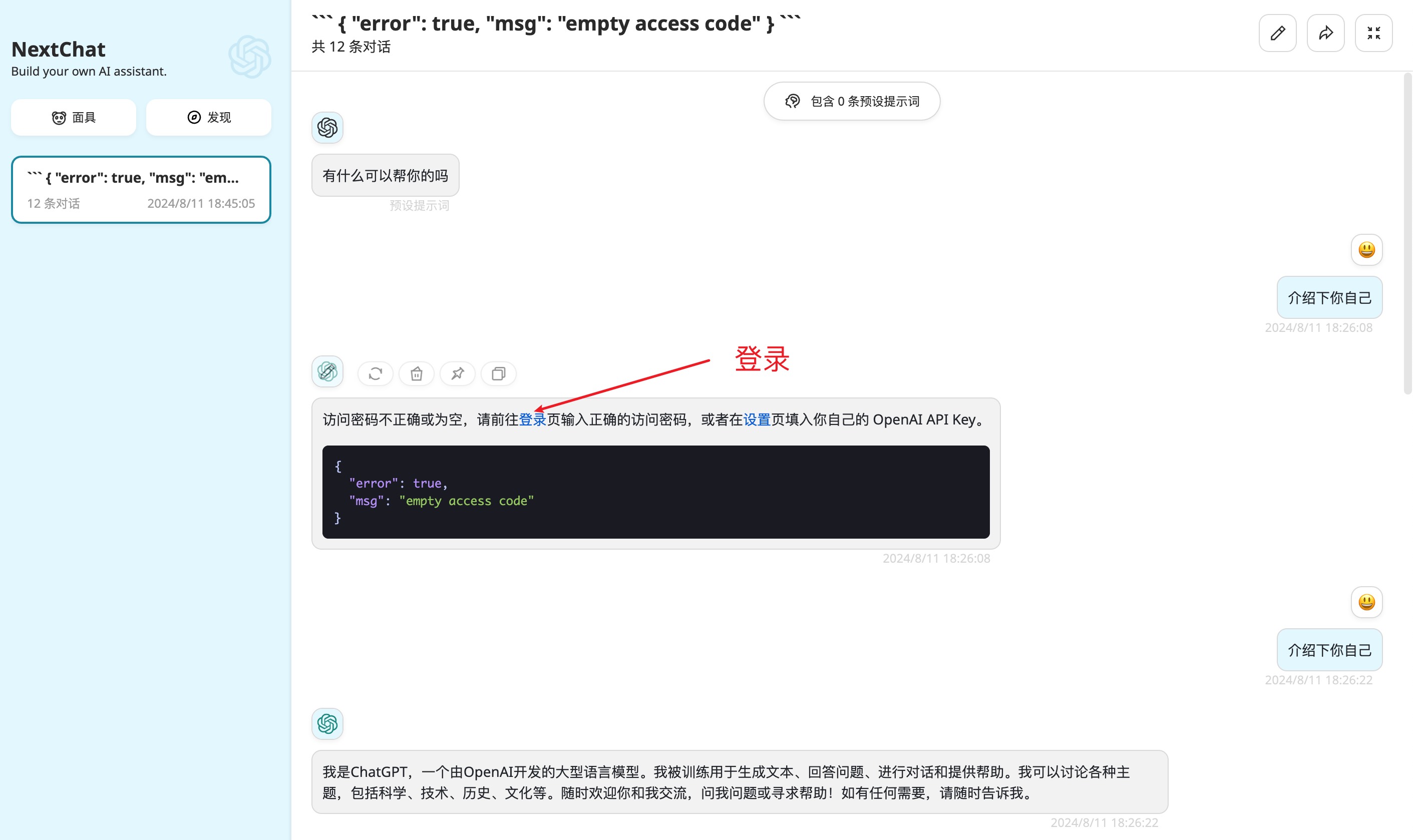Open the preset prompts pill (包含 0 条预设提示词)
Viewport: 1413px width, 840px height.
click(851, 101)
